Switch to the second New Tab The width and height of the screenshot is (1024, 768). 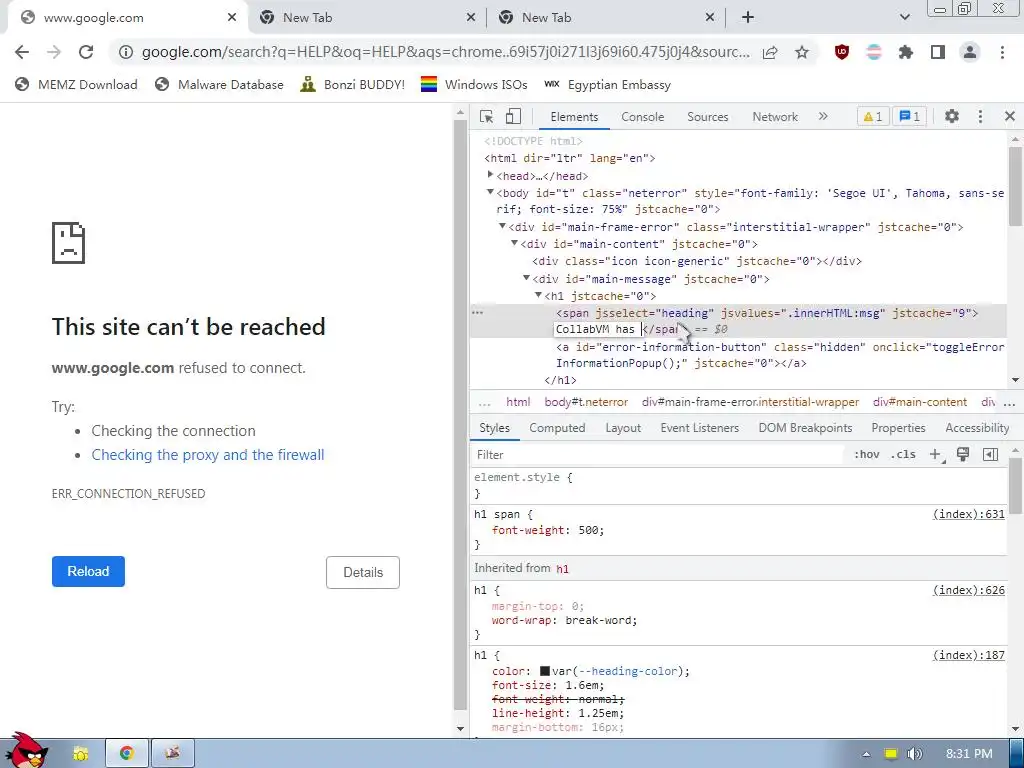coord(368,18)
